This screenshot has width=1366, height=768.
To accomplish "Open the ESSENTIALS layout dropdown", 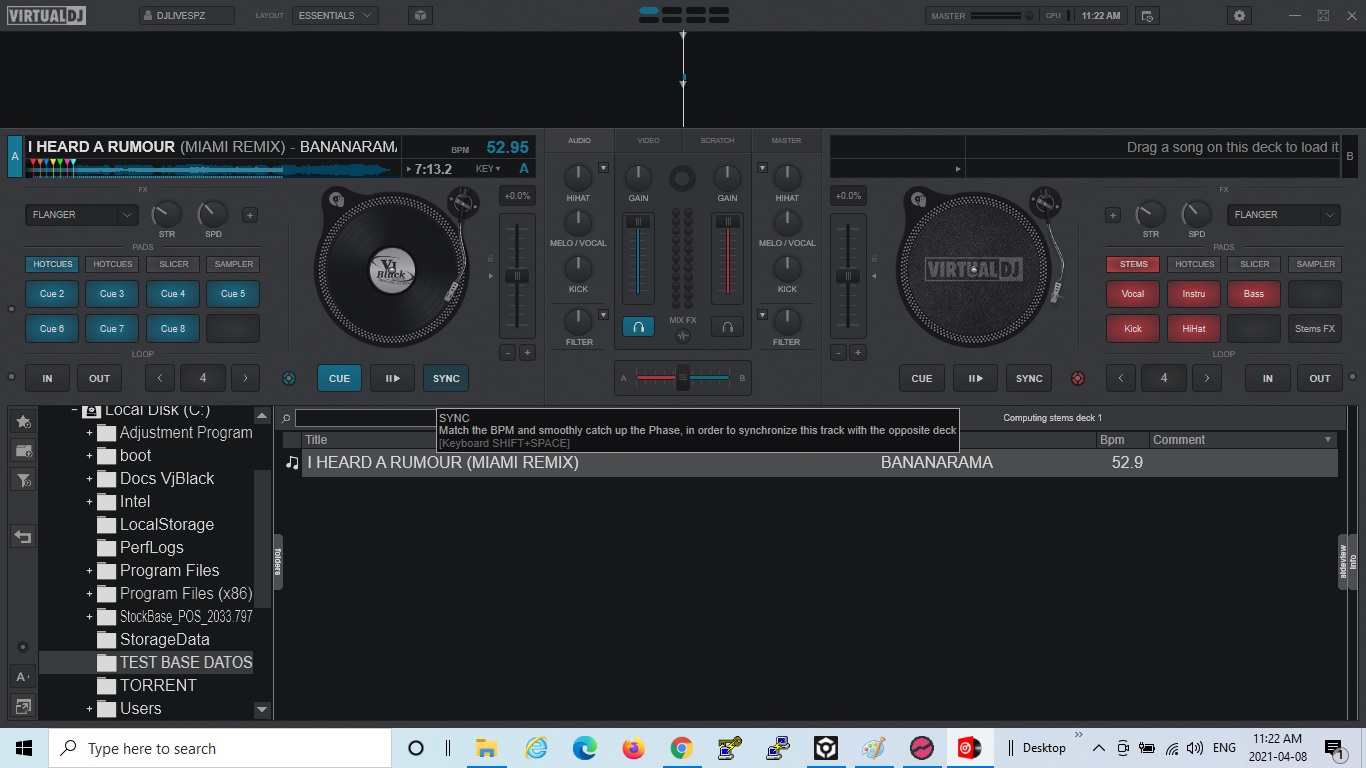I will pos(334,16).
